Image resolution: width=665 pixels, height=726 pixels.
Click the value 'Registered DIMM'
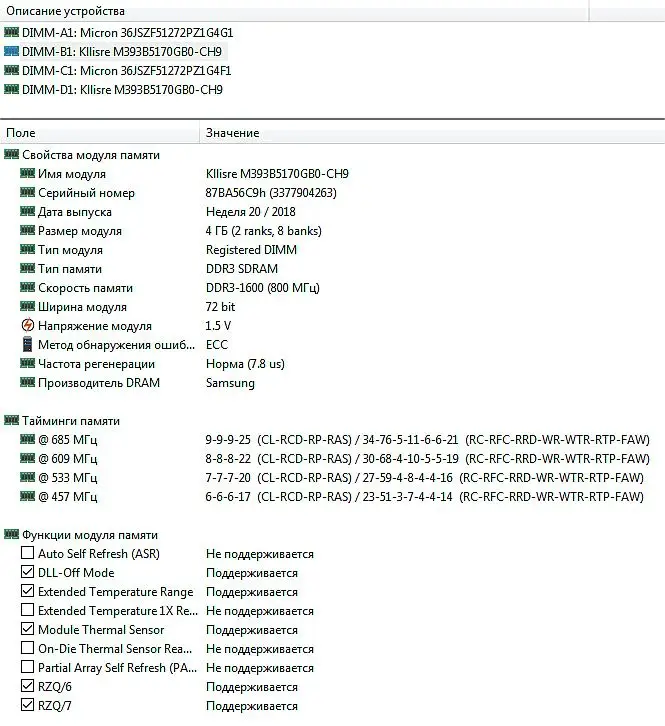click(251, 250)
